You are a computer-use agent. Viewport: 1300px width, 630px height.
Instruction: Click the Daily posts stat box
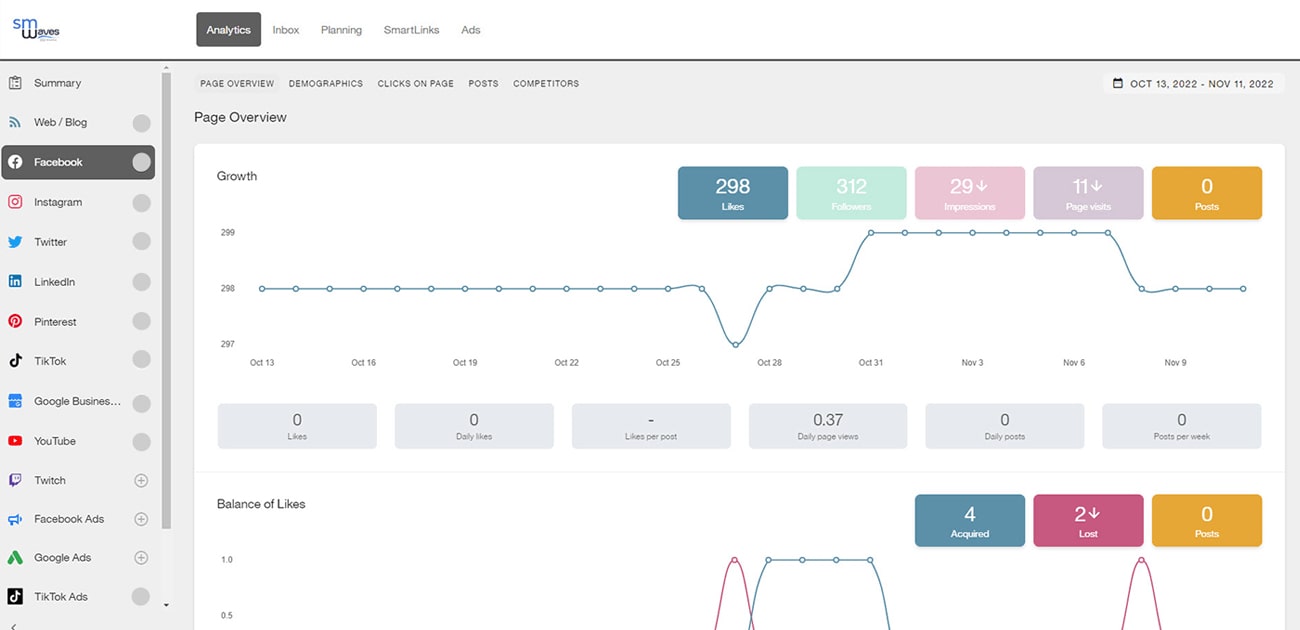(1005, 426)
